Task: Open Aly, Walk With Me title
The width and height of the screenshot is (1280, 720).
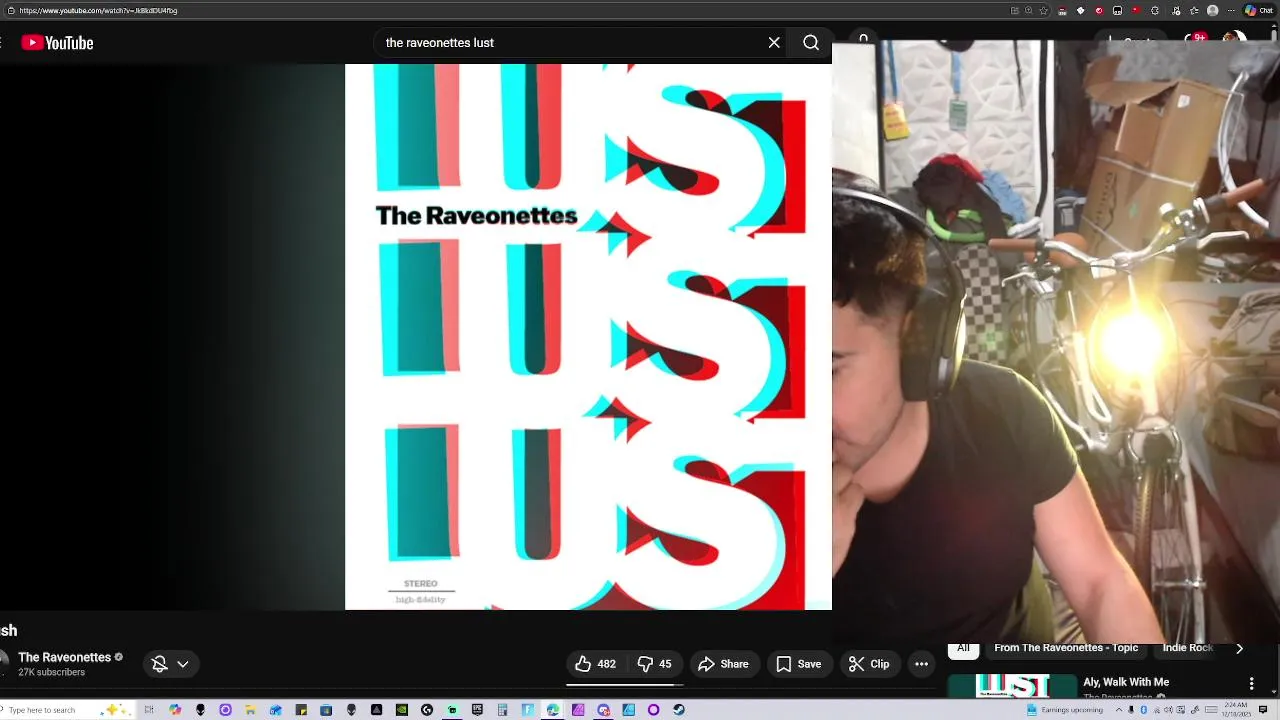Action: pos(1126,682)
